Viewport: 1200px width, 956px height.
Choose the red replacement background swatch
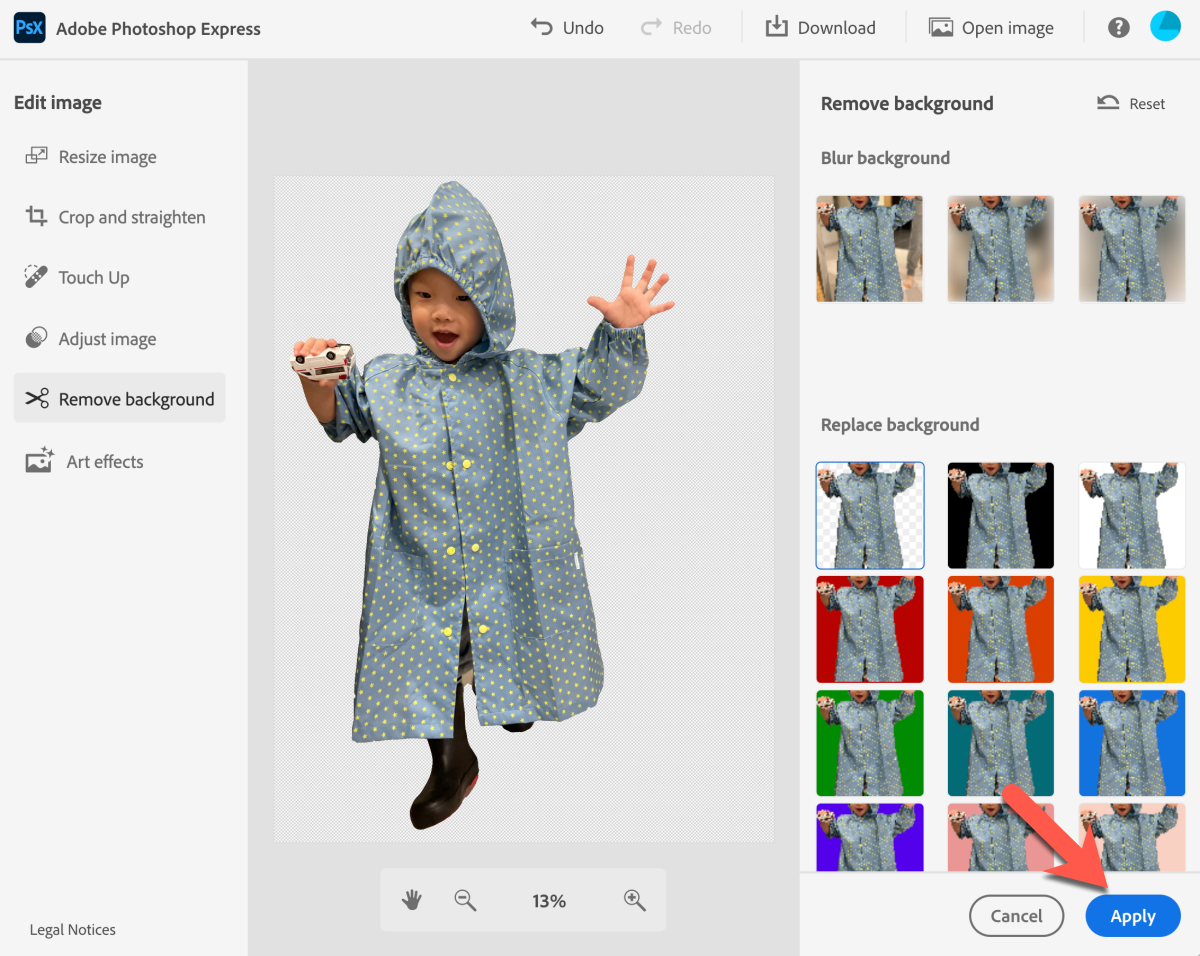(x=870, y=629)
